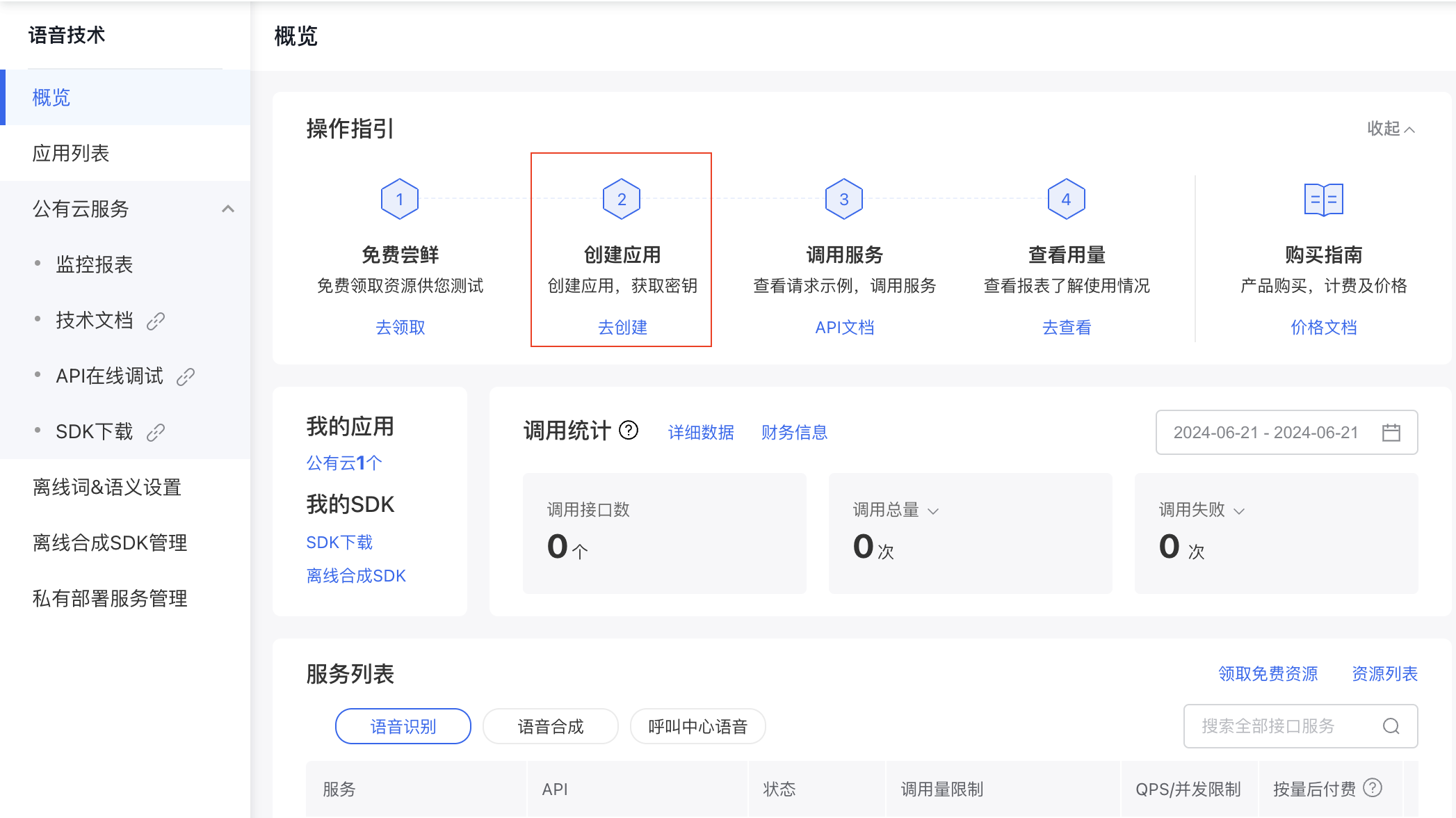Open 监控报表 in the sidebar

pos(95,264)
